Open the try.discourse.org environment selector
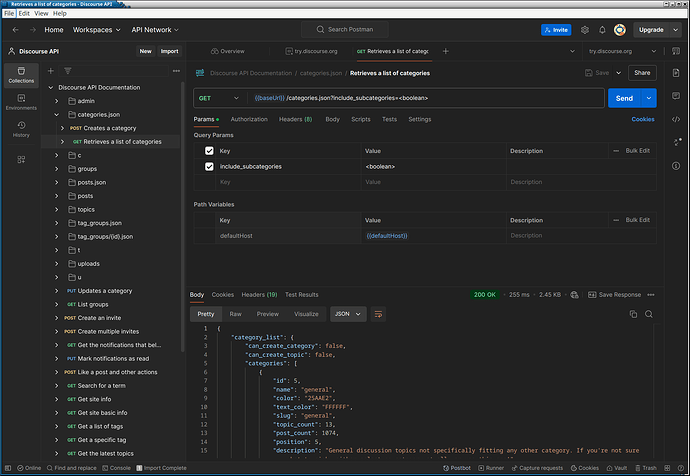Image resolution: width=690 pixels, height=476 pixels. (x=622, y=51)
